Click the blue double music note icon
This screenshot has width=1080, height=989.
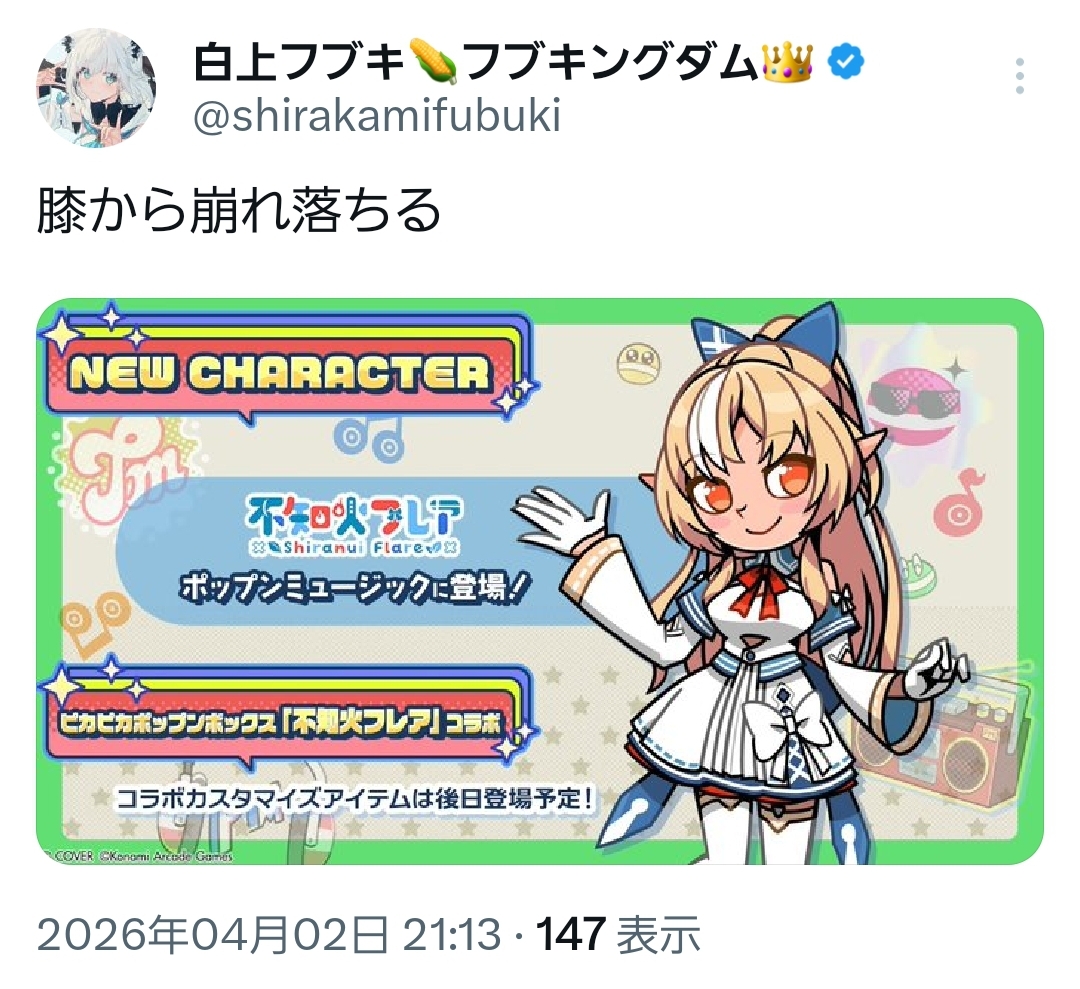(367, 439)
